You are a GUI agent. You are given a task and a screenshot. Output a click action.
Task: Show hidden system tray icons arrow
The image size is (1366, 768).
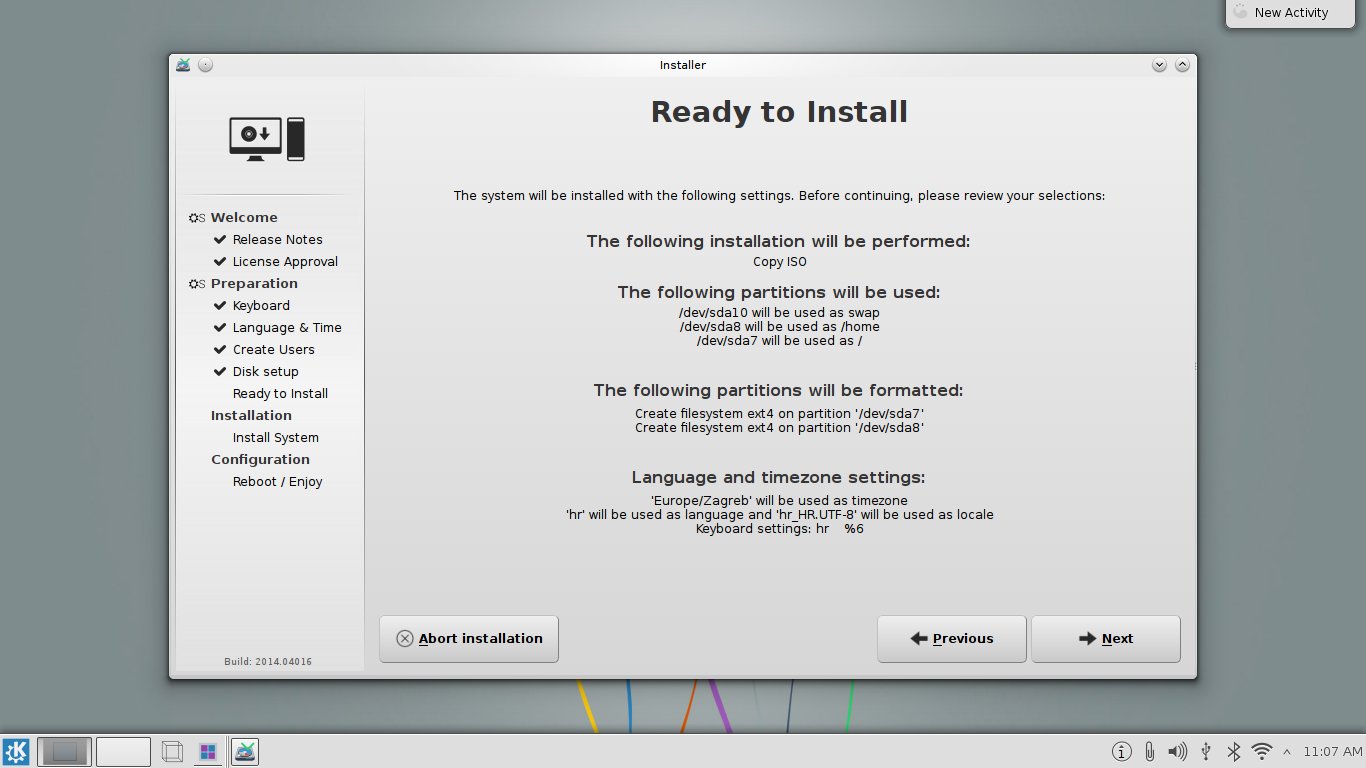[x=1286, y=751]
